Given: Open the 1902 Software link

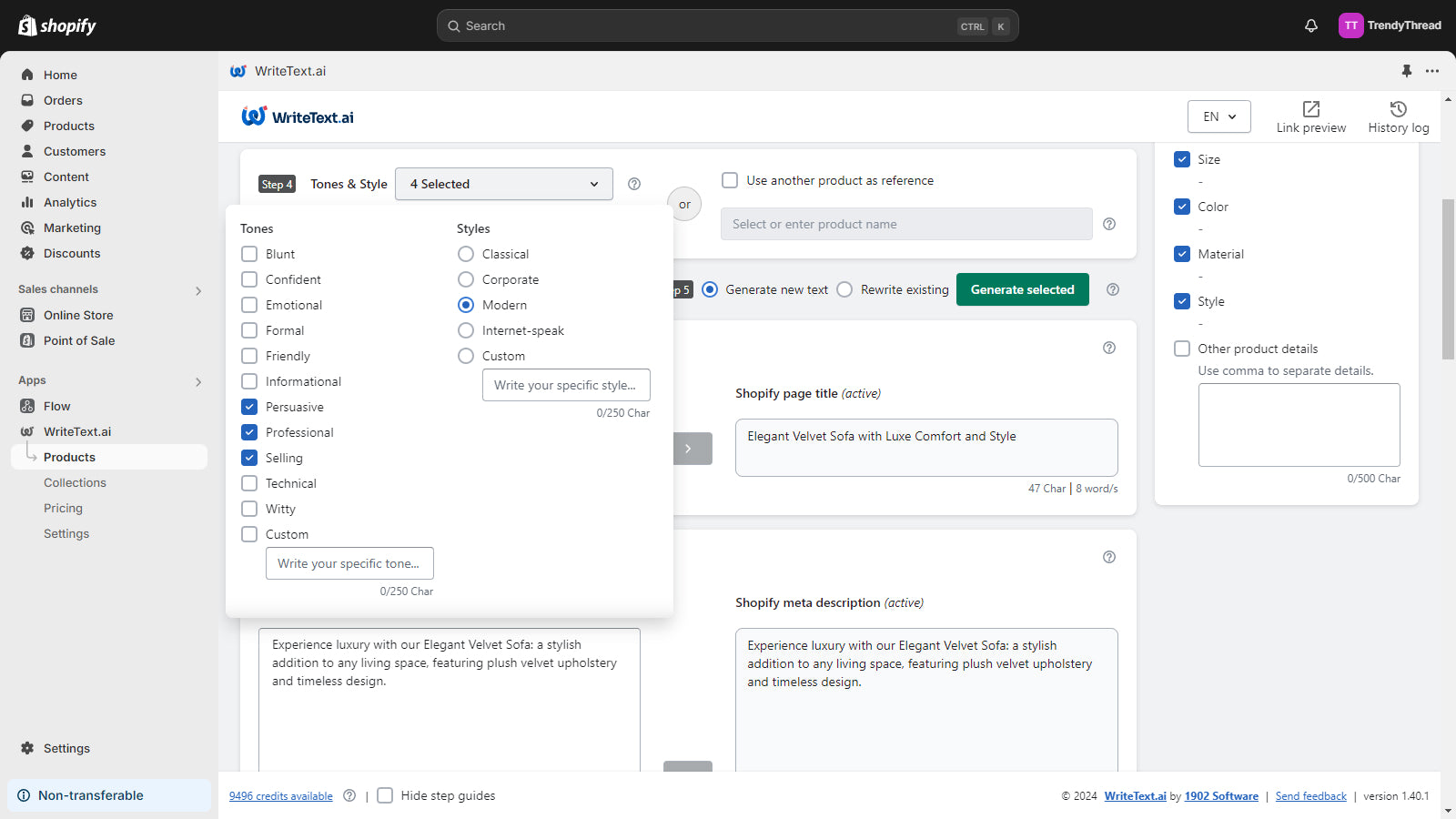Looking at the screenshot, I should point(1221,796).
